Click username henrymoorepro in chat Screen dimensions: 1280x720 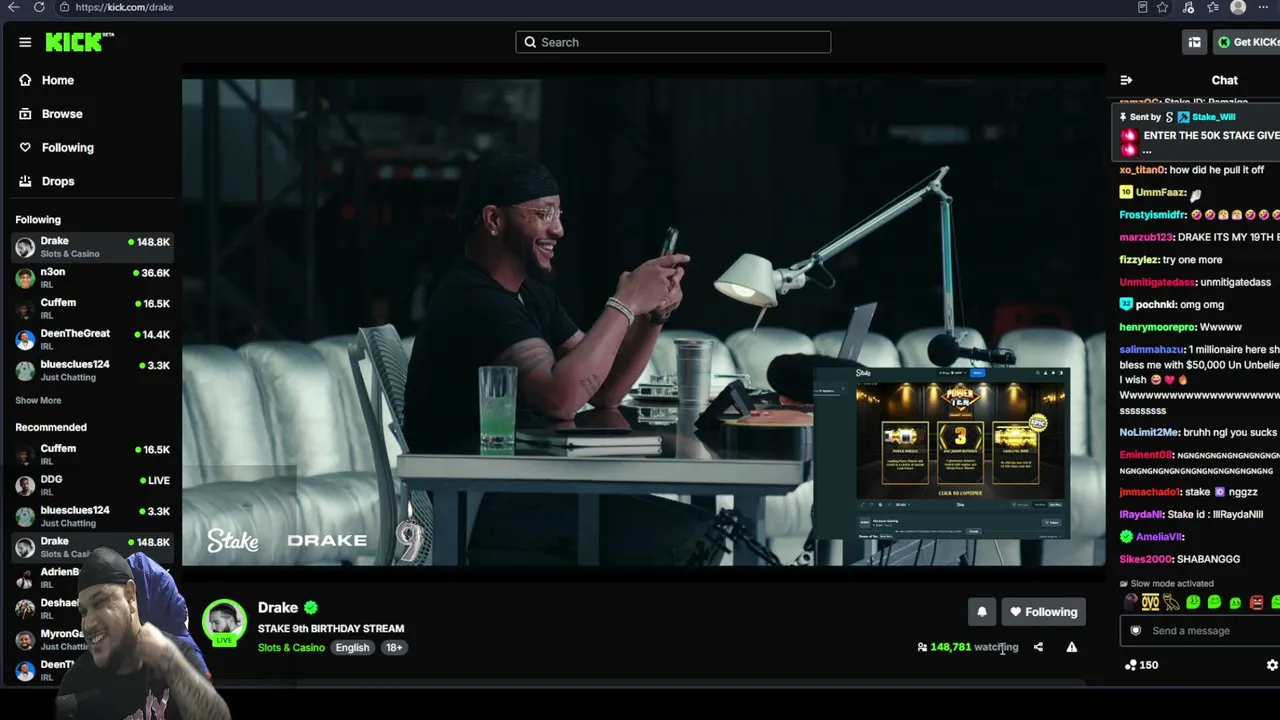point(1157,327)
